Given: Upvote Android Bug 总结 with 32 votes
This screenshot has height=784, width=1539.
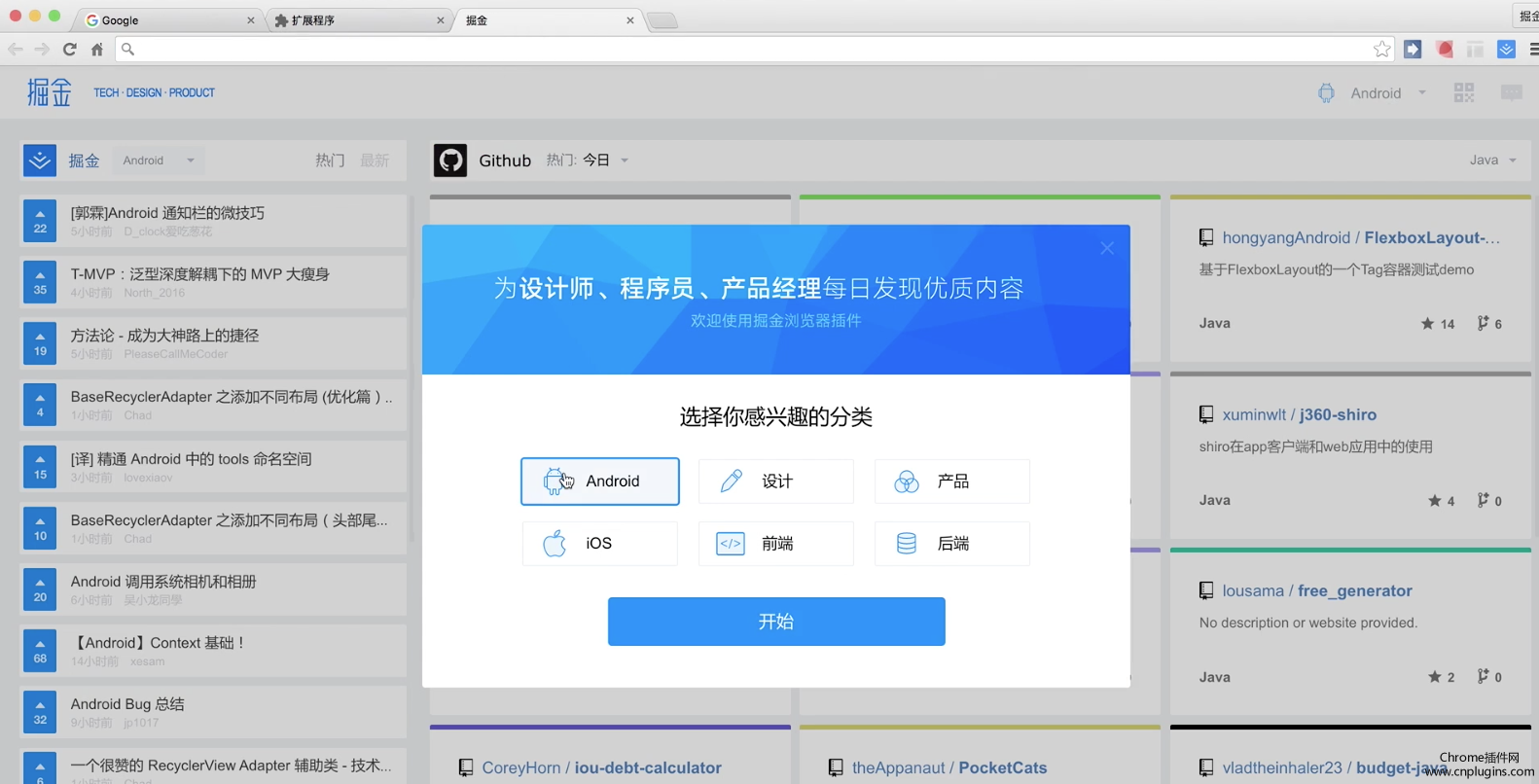Looking at the screenshot, I should 40,712.
